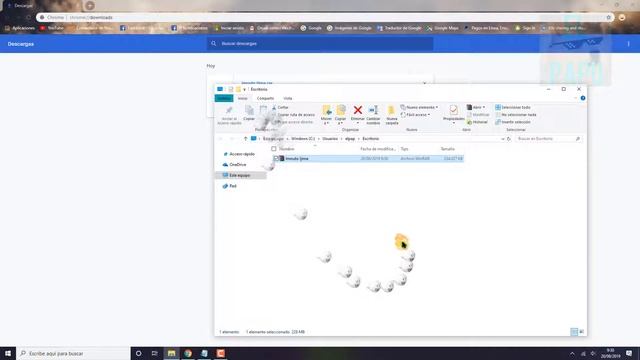Screen dimensions: 640x360
Task: Open the Abrir dropdown in the ribbon
Action: pyautogui.click(x=476, y=107)
